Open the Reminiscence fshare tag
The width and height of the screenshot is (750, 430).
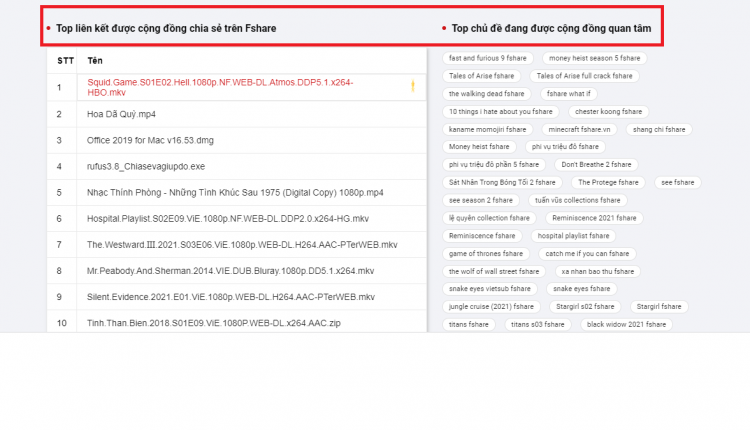(482, 236)
